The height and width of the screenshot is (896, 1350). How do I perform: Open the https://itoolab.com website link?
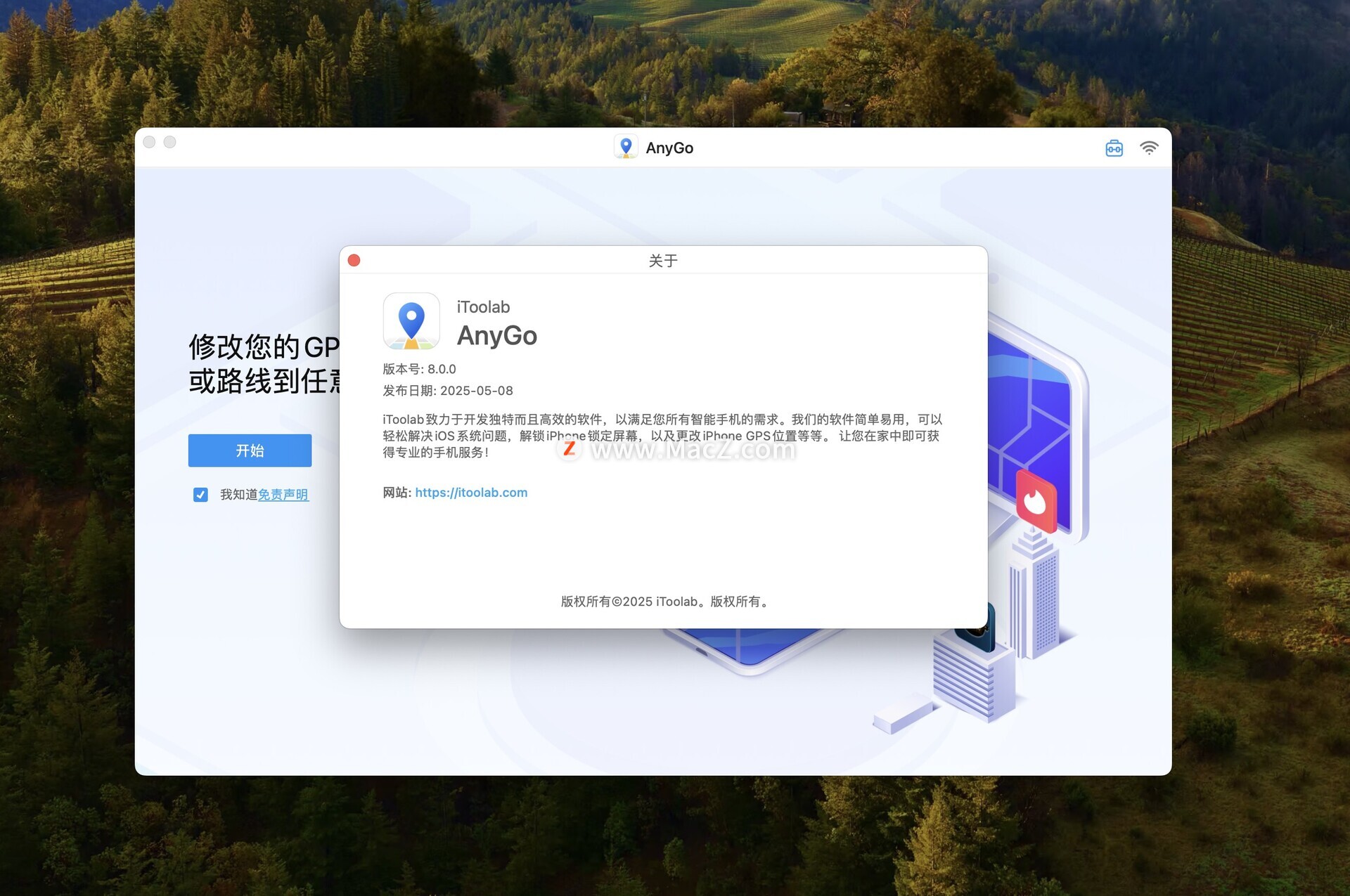click(x=471, y=493)
